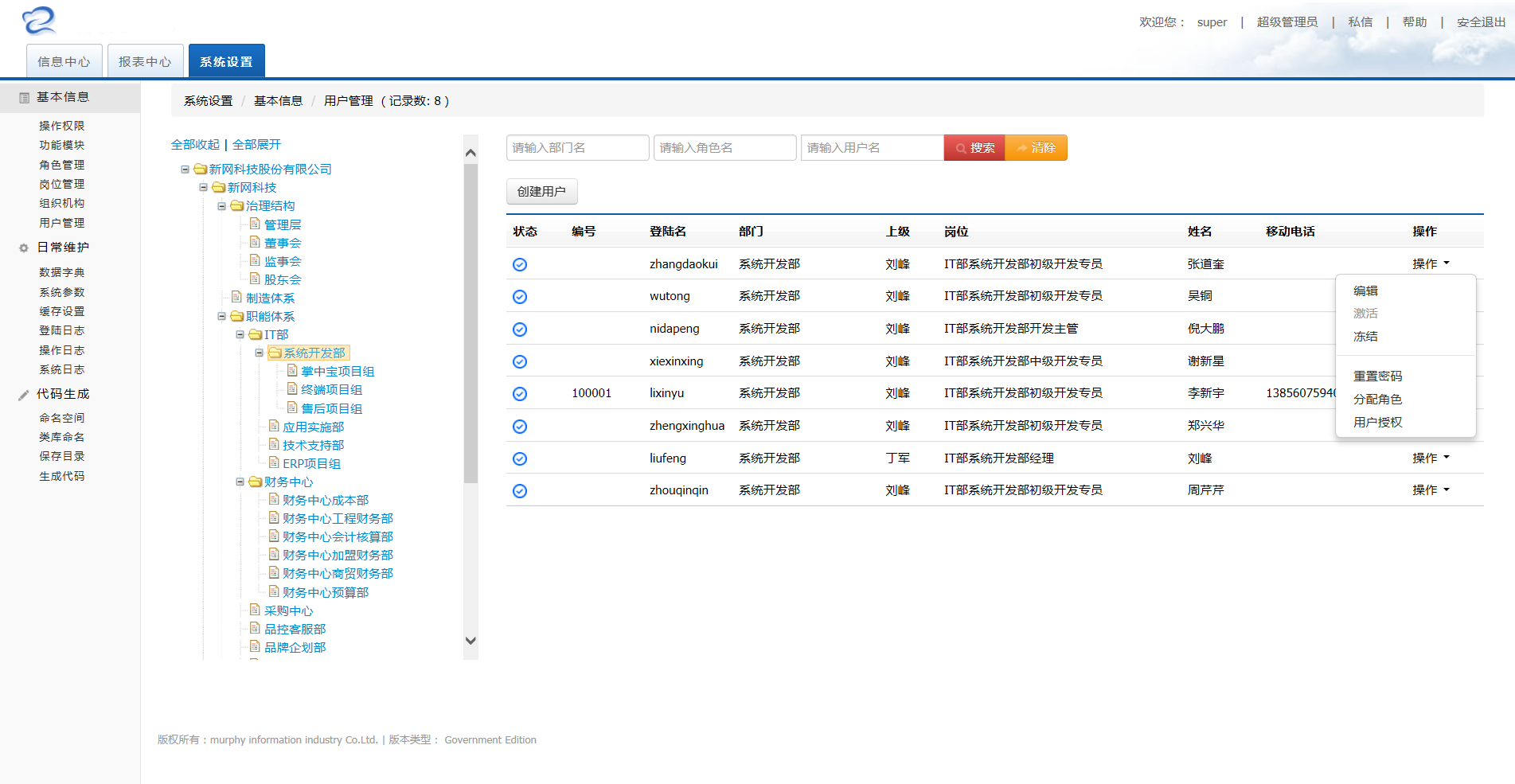Switch to the 信息中心 tab
Viewport: 1515px width, 784px height.
[64, 61]
